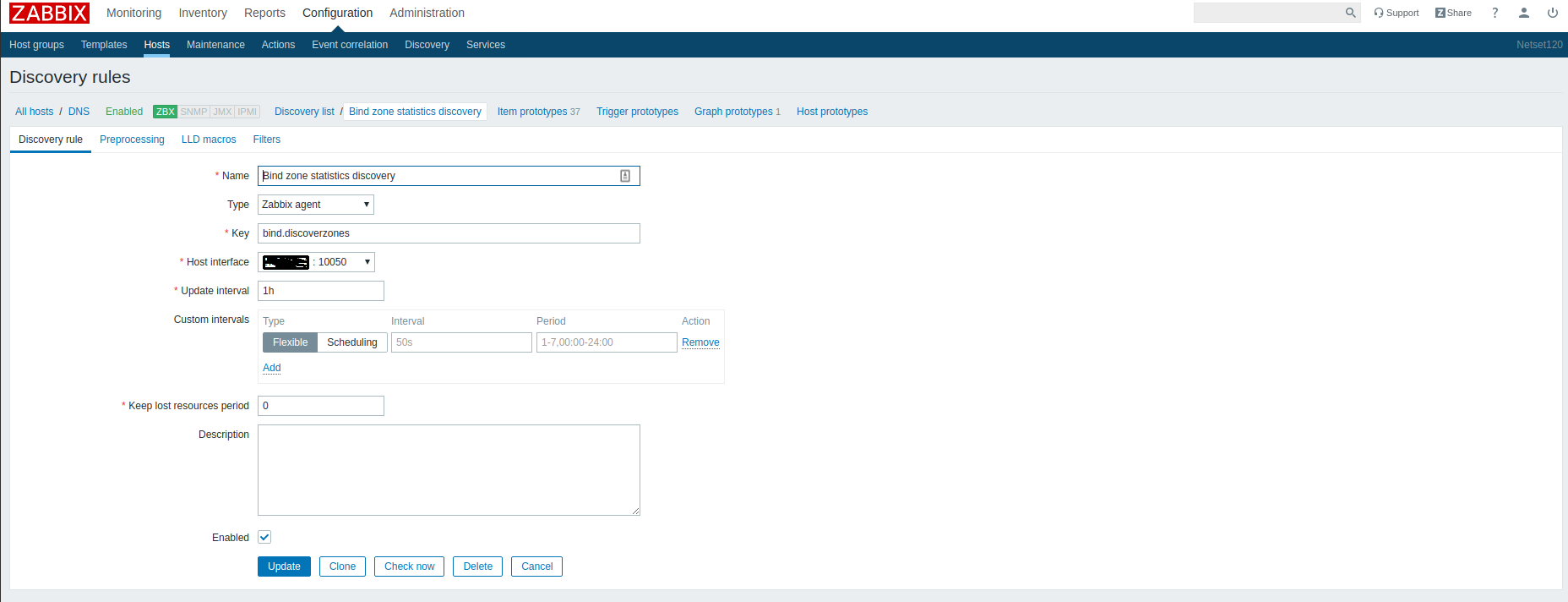Go to Event correlation submenu
The height and width of the screenshot is (602, 1568).
pyautogui.click(x=350, y=45)
